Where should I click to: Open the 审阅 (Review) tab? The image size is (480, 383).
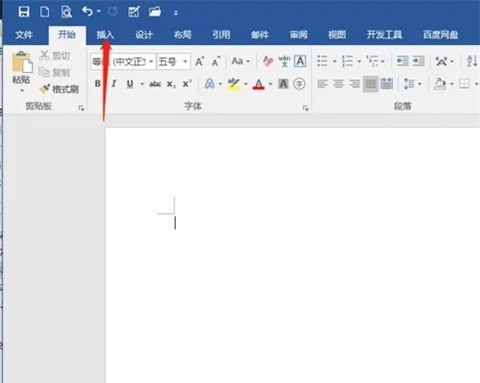click(298, 35)
